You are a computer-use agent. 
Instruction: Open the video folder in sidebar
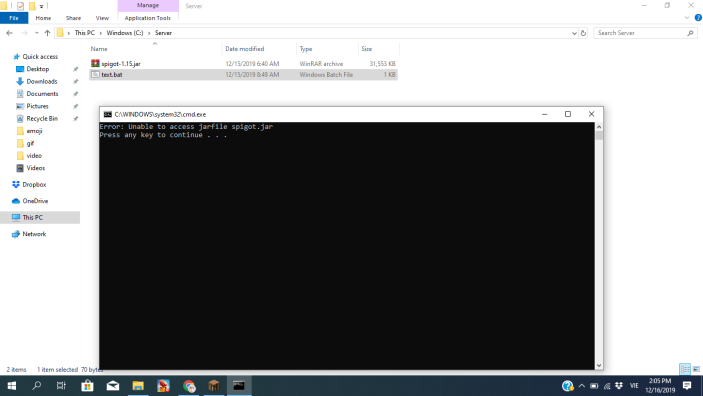[34, 156]
